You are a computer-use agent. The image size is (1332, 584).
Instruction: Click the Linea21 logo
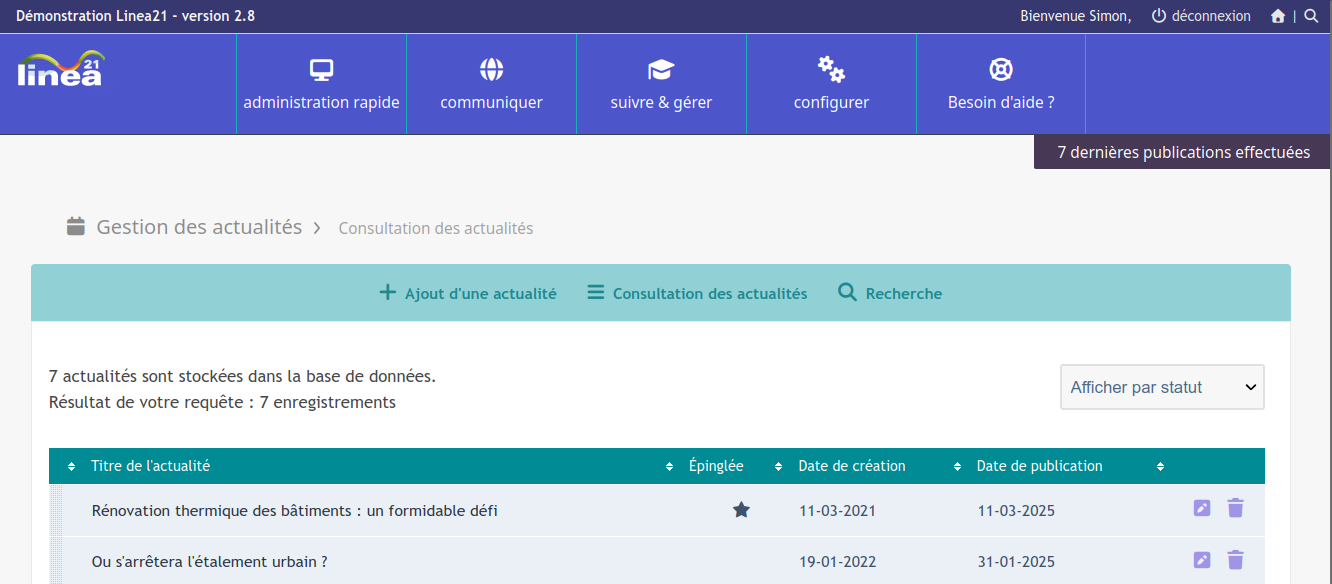pos(61,68)
